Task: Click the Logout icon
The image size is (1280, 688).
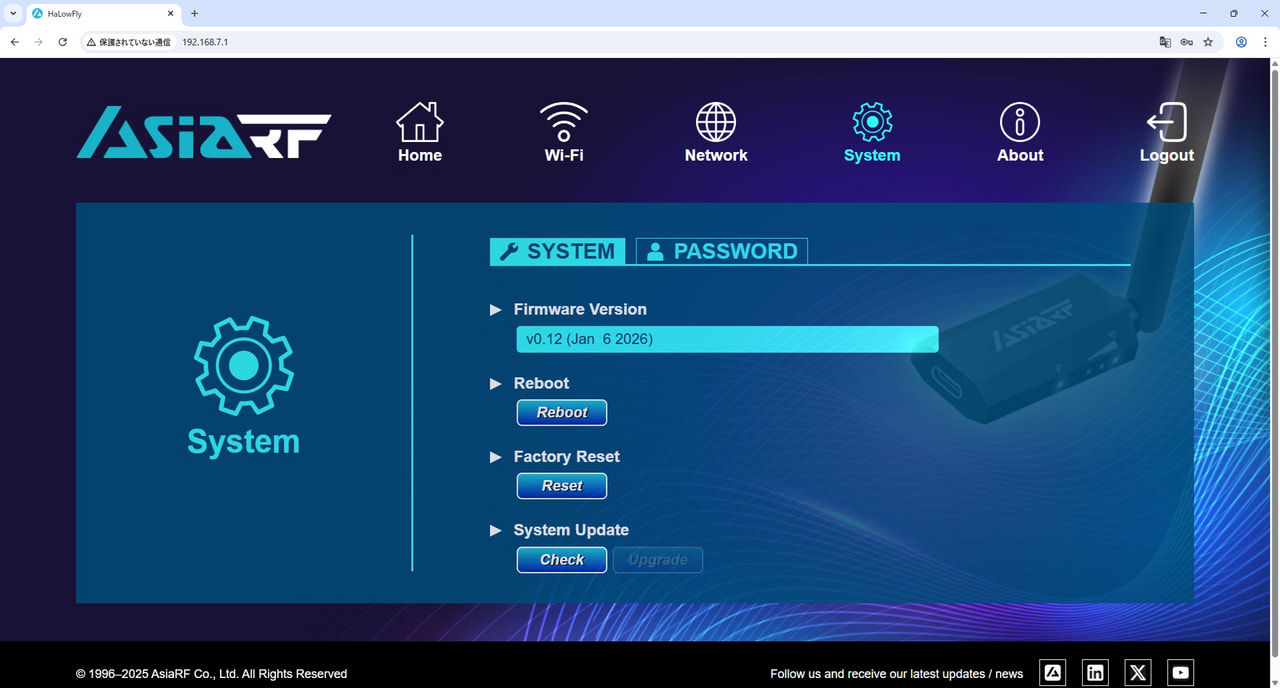Action: (1167, 123)
